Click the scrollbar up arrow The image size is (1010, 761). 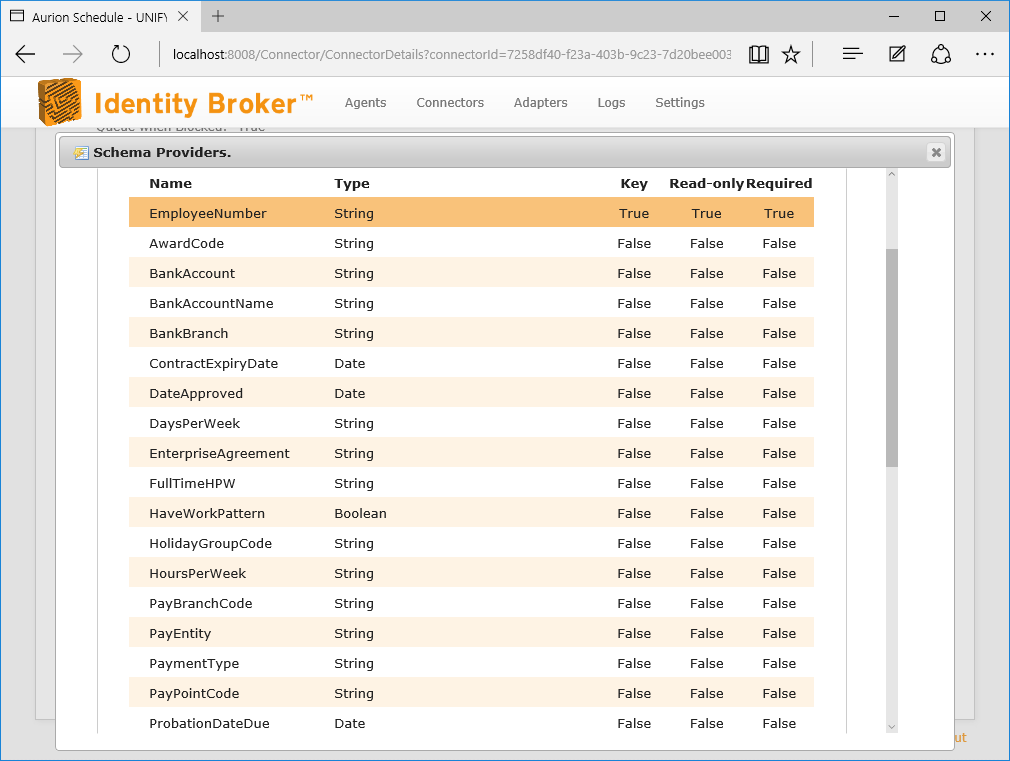click(x=891, y=174)
